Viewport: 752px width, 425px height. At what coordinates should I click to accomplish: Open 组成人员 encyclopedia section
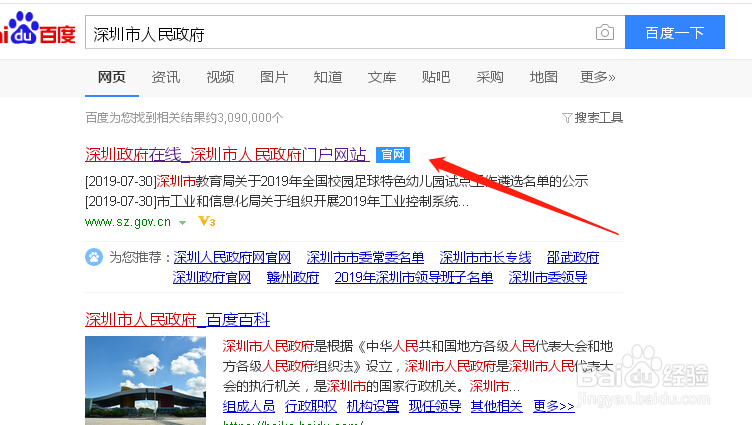[x=249, y=407]
